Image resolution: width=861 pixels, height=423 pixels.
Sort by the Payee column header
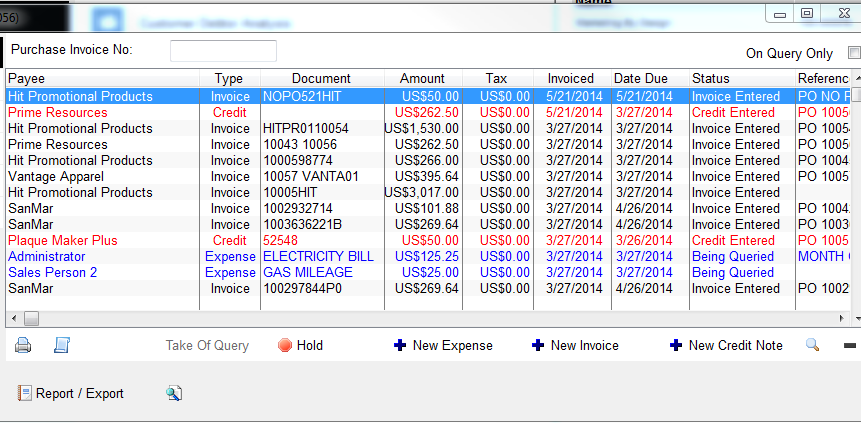tap(103, 79)
